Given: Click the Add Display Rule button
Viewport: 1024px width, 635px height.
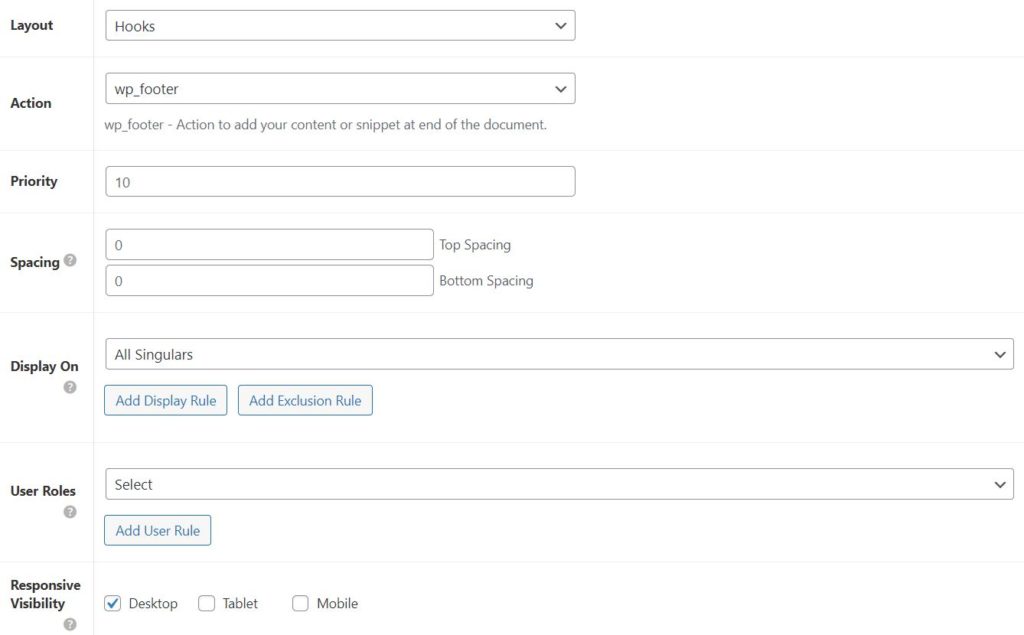Looking at the screenshot, I should pos(166,400).
